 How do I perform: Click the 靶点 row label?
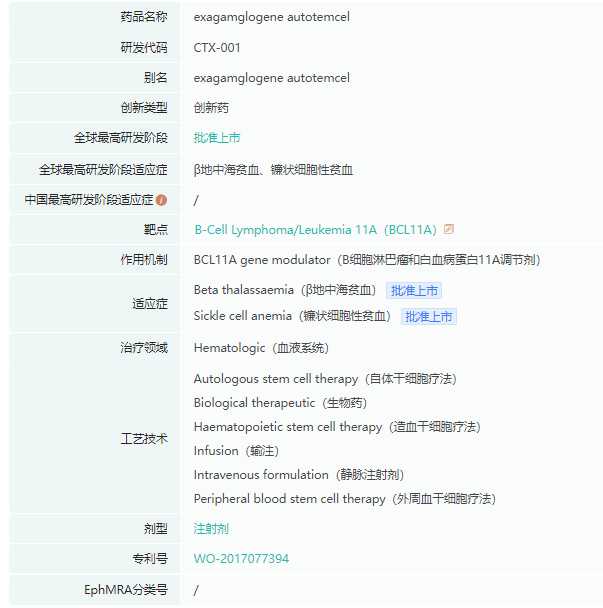click(156, 230)
